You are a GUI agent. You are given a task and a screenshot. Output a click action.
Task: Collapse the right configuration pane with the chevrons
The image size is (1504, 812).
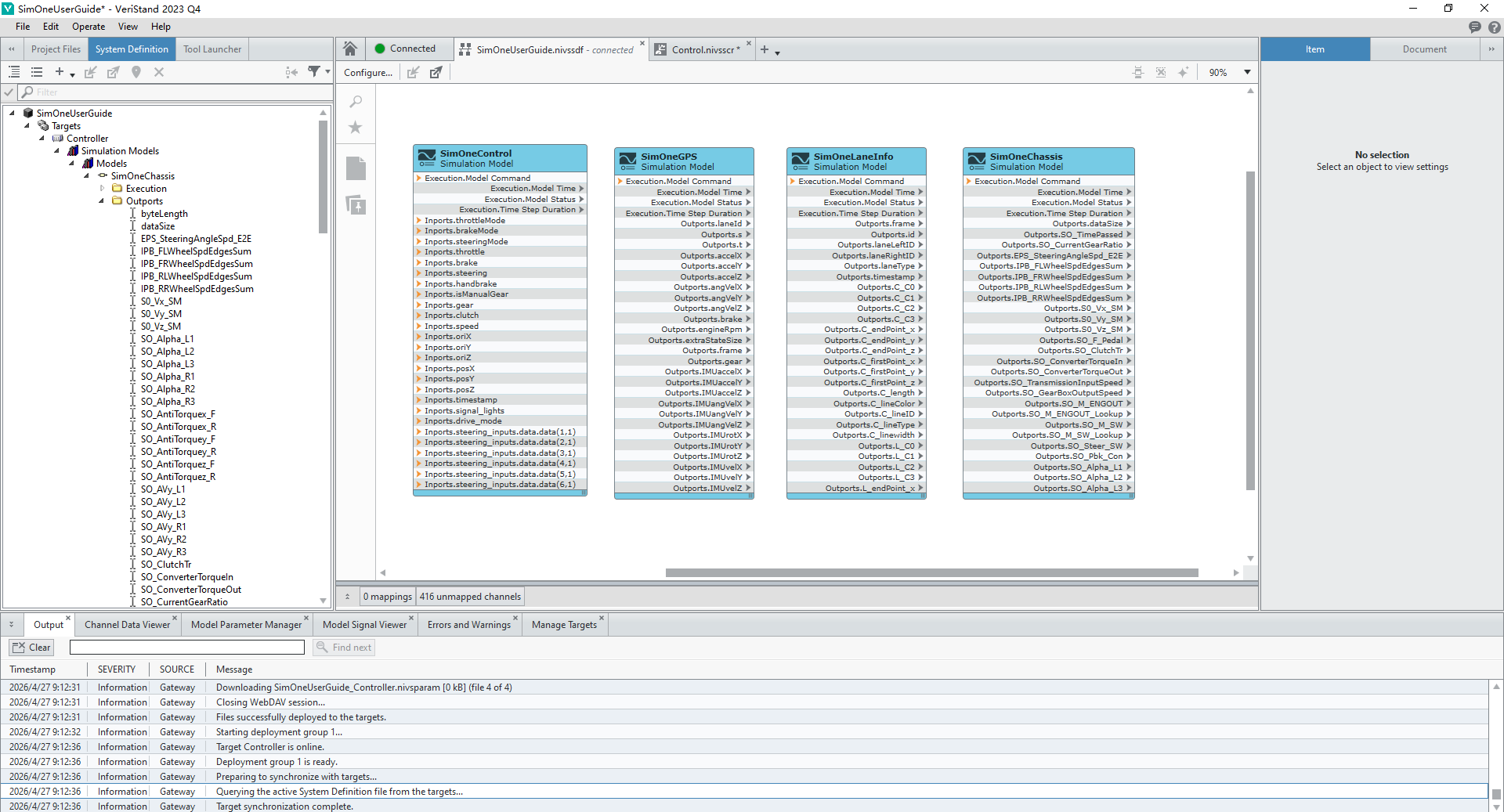pyautogui.click(x=1491, y=49)
